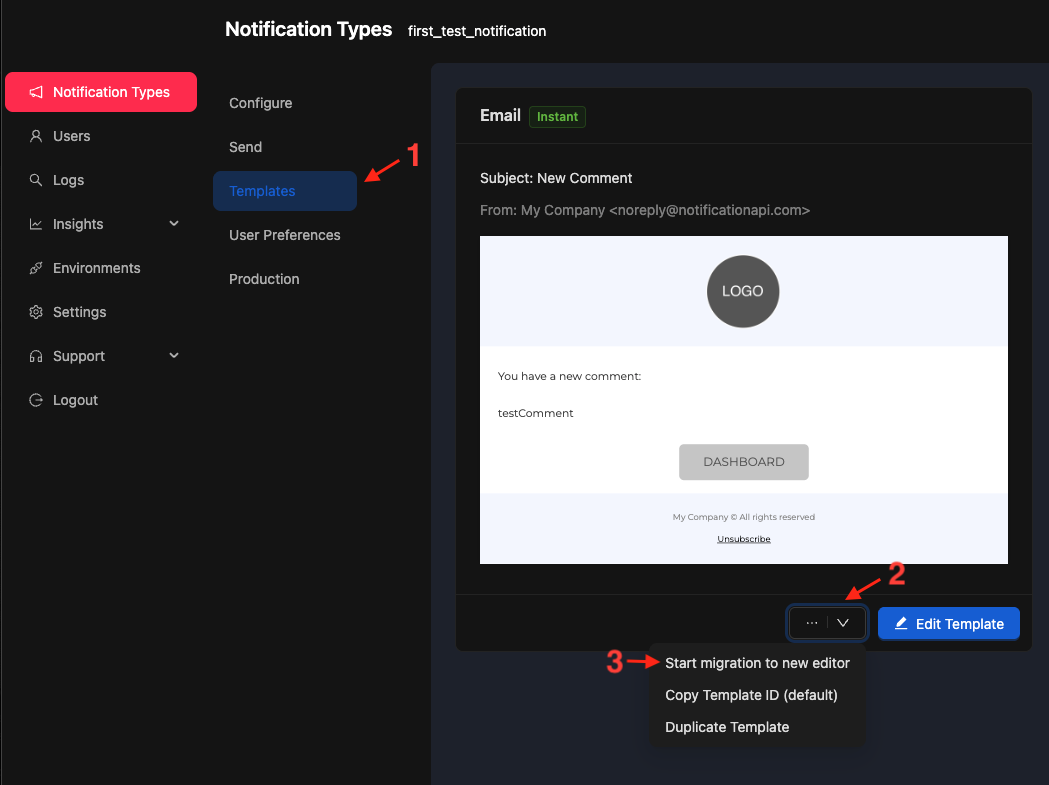Click the blue Edit Template button
The width and height of the screenshot is (1049, 785).
coord(948,623)
